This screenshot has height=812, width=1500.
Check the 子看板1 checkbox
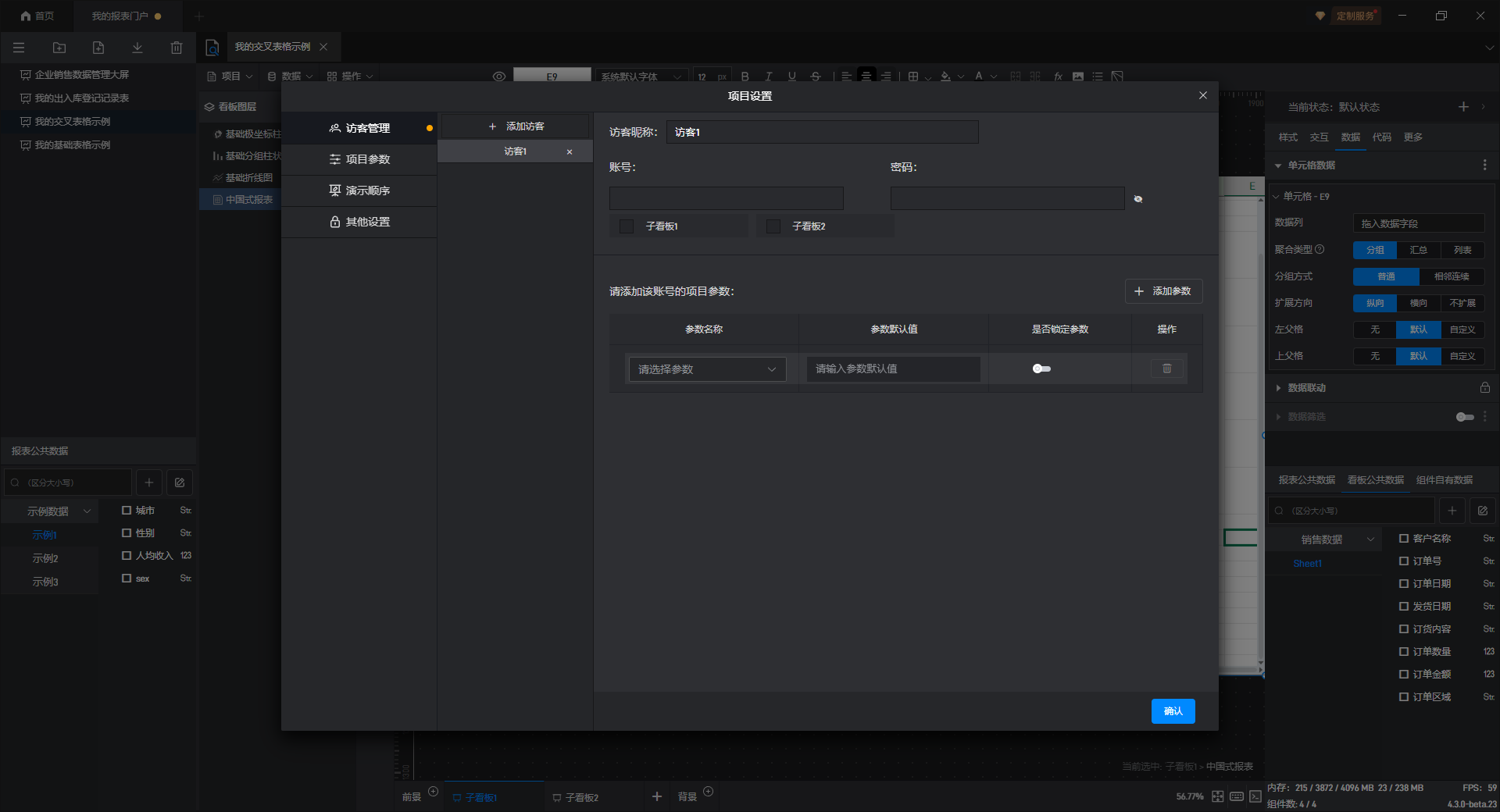[x=627, y=226]
